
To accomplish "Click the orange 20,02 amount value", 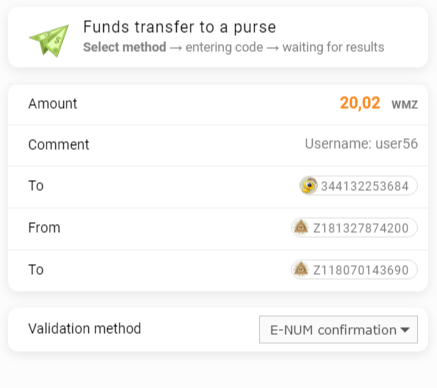I will (360, 103).
